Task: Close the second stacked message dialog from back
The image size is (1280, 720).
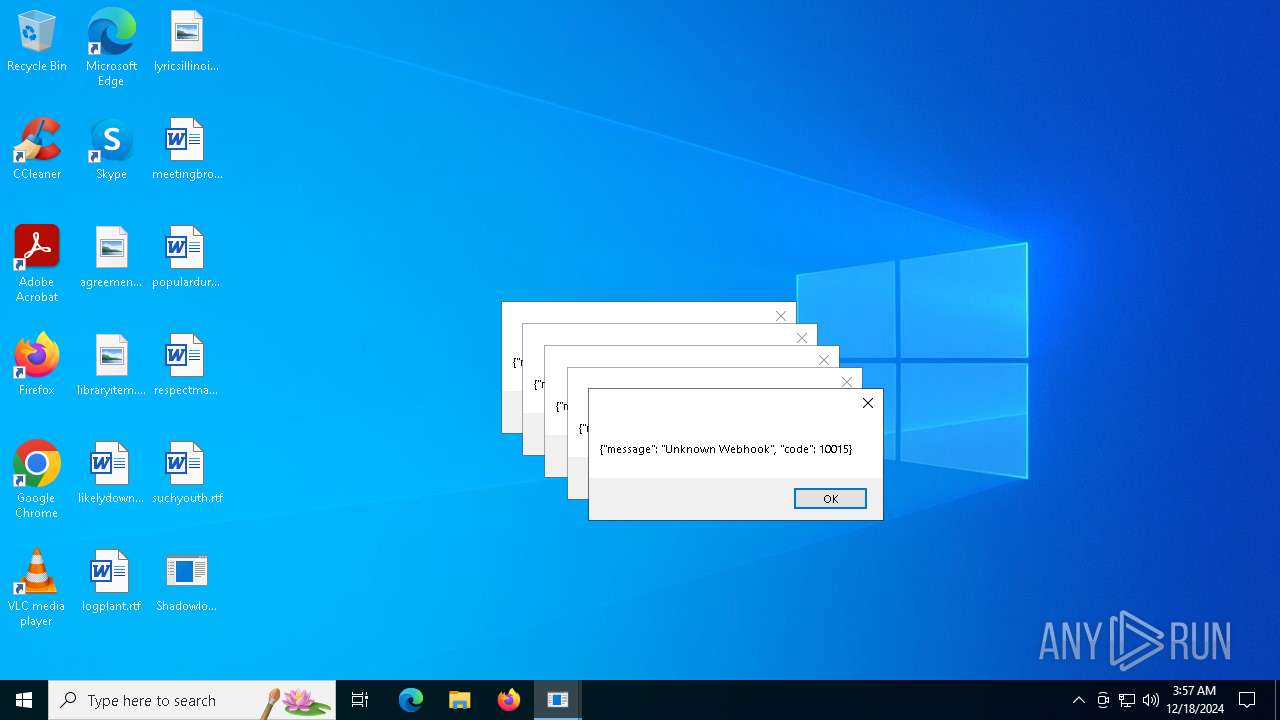Action: click(802, 338)
